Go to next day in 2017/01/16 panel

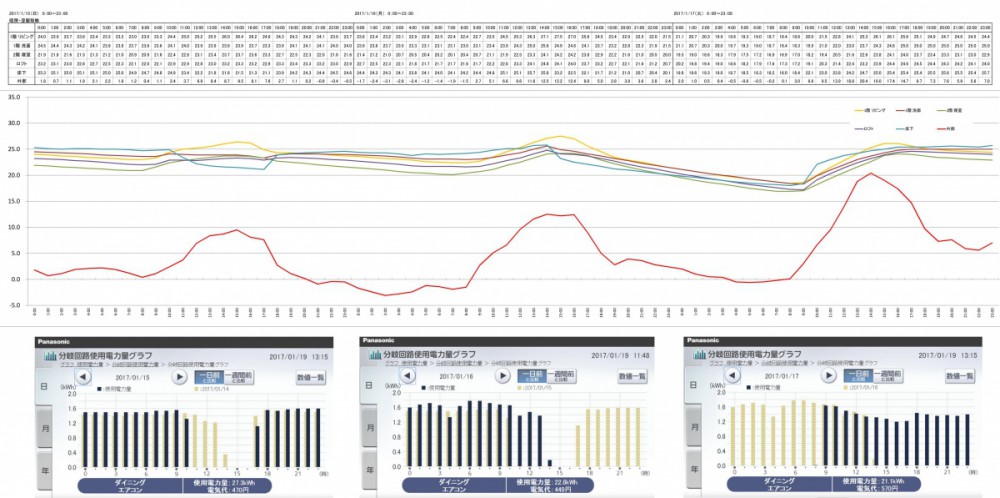503,376
